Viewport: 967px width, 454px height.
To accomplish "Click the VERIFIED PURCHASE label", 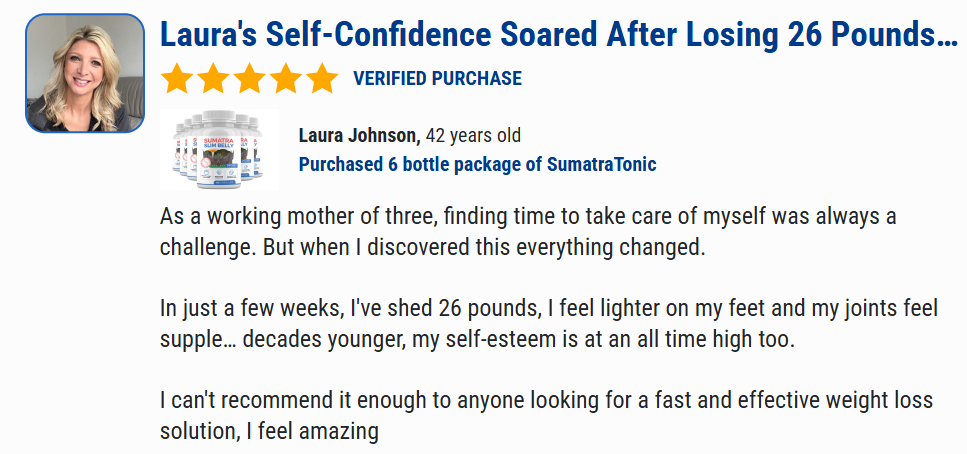I will (437, 79).
